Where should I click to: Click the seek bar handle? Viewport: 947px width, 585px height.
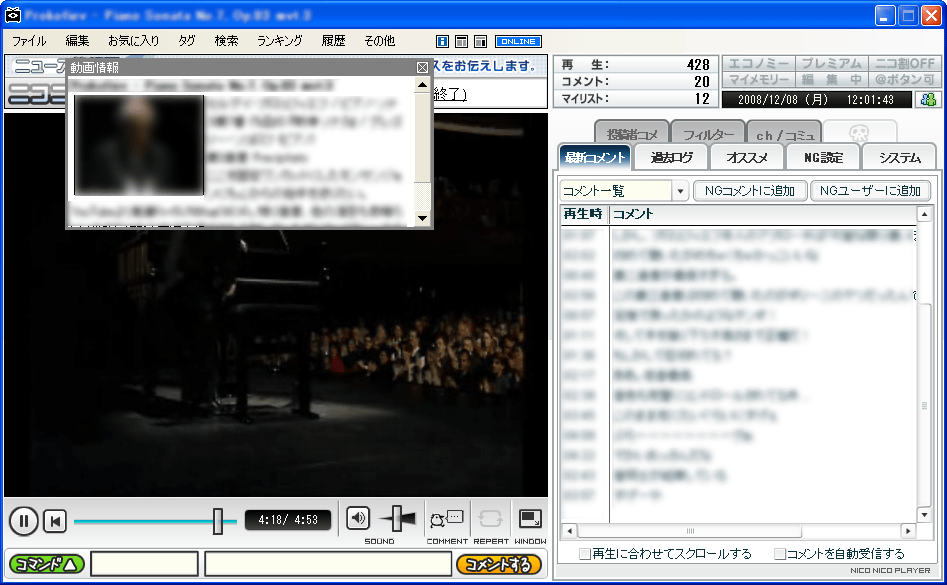218,521
